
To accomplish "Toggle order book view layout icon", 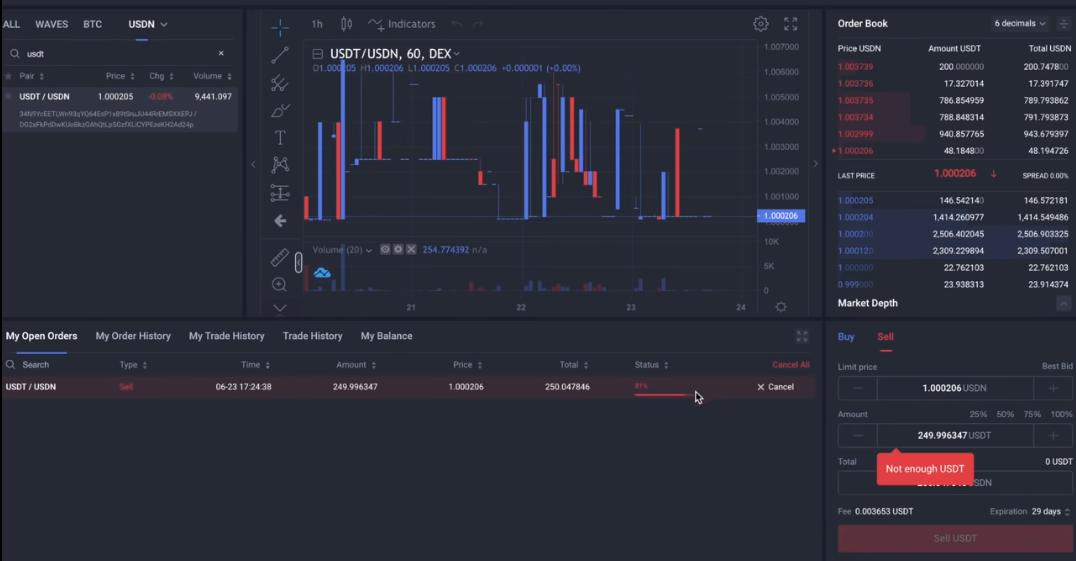I will 1064,23.
